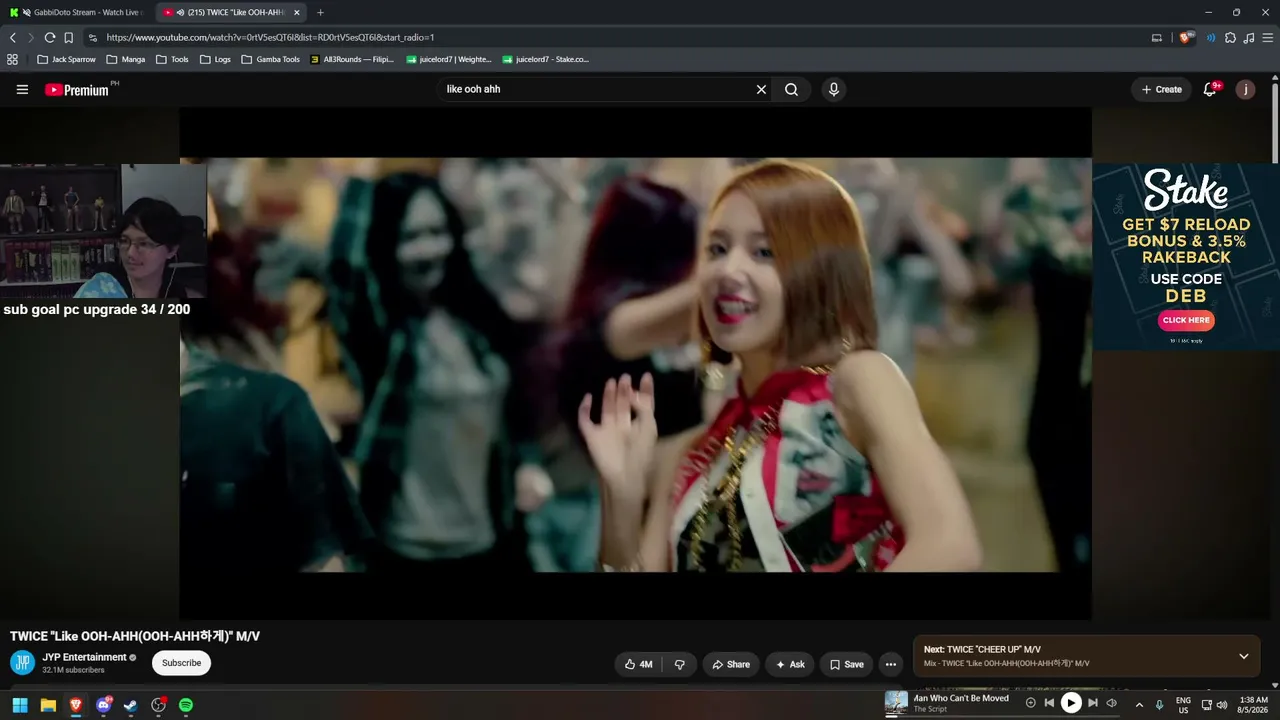Switch ENG US input language
The width and height of the screenshot is (1280, 720).
(x=1183, y=705)
